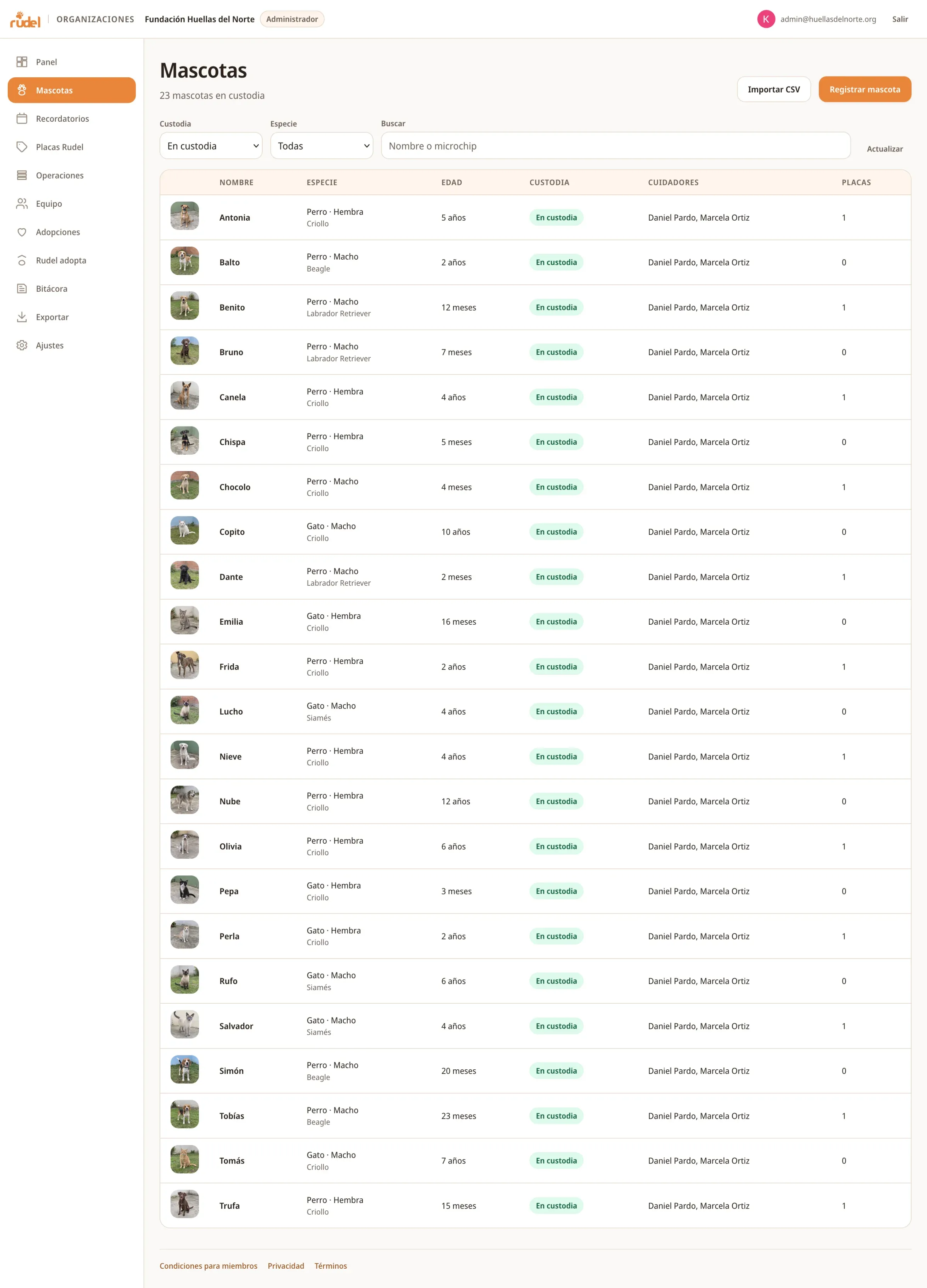The height and width of the screenshot is (1288, 927).
Task: Click the heart icon for Adopciones
Action: tap(22, 232)
